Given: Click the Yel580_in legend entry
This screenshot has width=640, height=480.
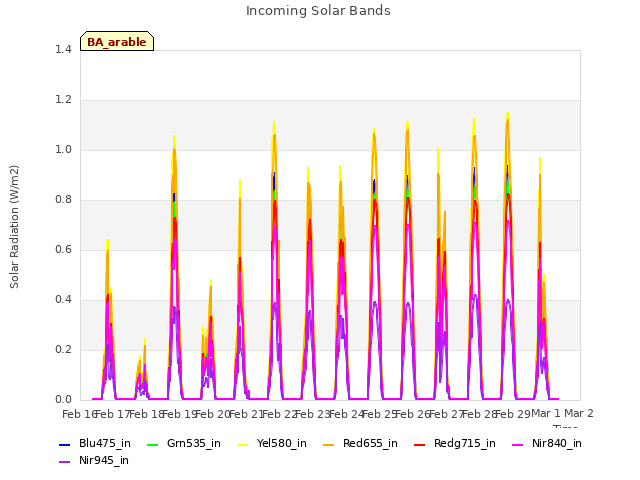Looking at the screenshot, I should tap(272, 444).
